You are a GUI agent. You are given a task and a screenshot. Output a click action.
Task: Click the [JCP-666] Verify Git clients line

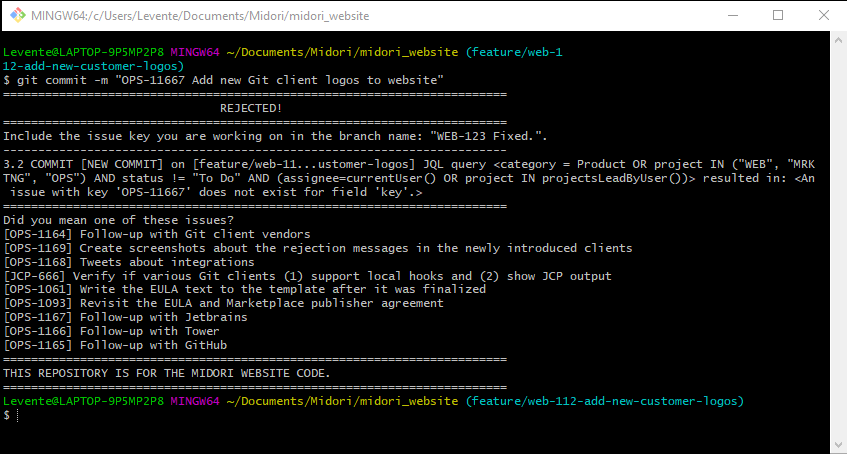point(307,276)
